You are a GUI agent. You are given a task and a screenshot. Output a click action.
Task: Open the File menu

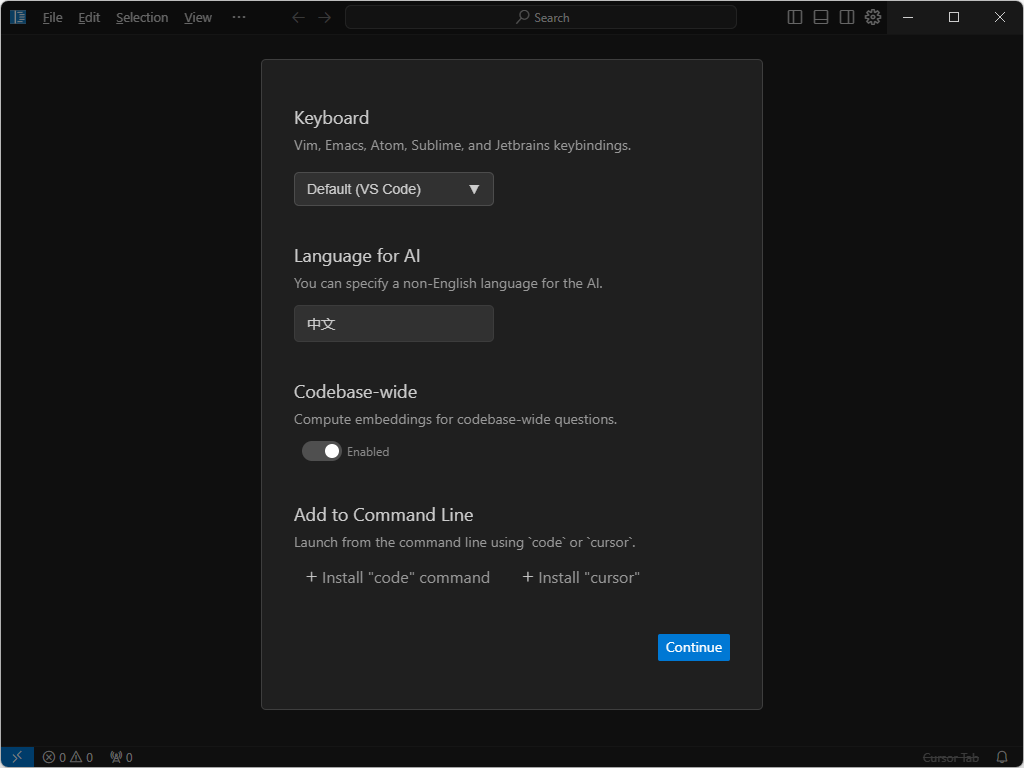[x=53, y=18]
